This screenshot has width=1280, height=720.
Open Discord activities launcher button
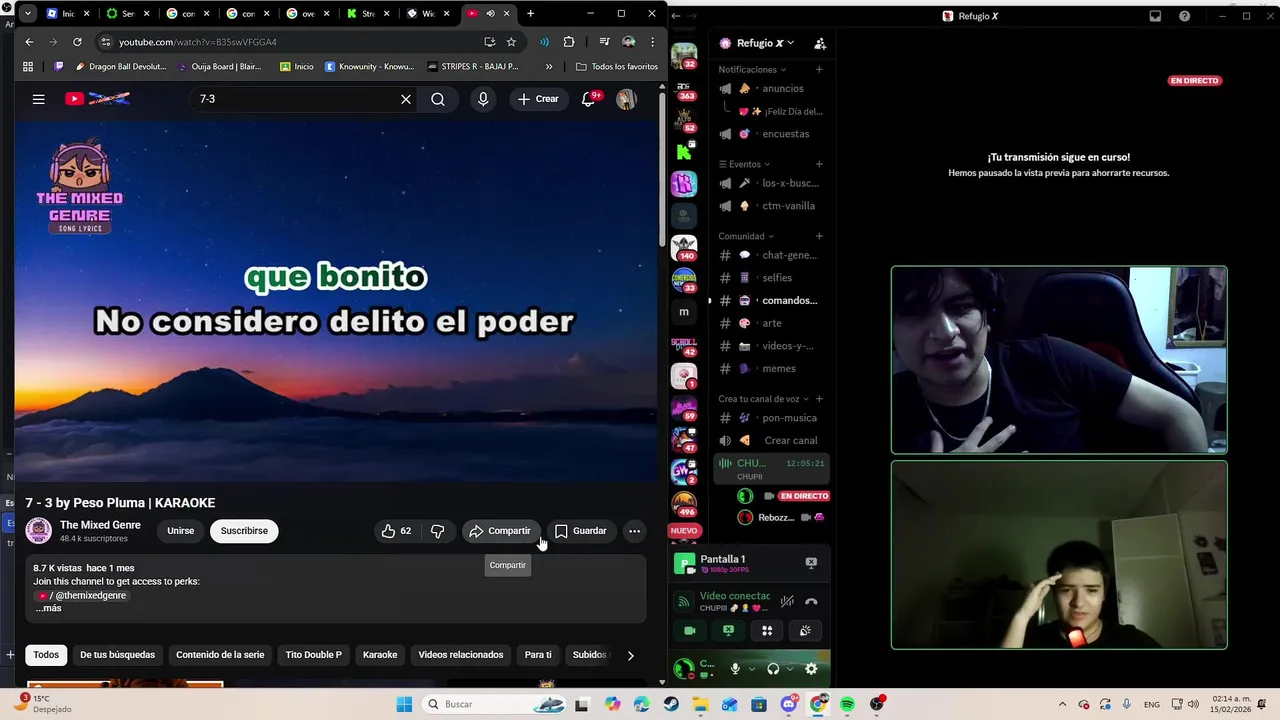click(767, 630)
